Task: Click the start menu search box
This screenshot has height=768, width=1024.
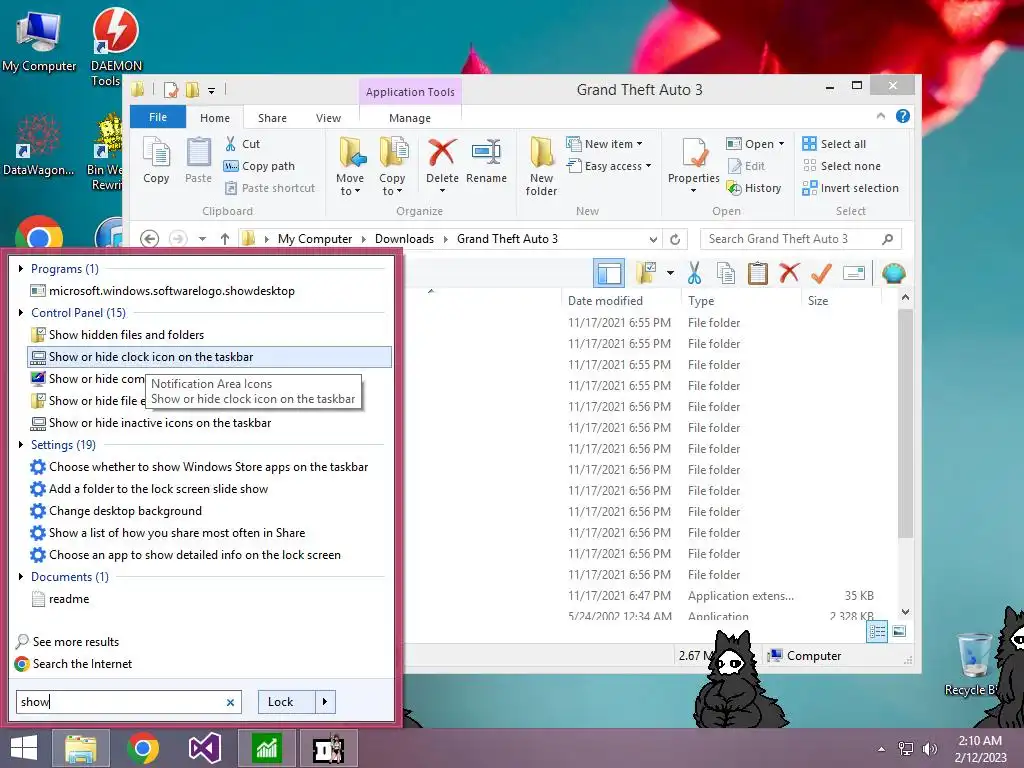Action: click(x=129, y=702)
